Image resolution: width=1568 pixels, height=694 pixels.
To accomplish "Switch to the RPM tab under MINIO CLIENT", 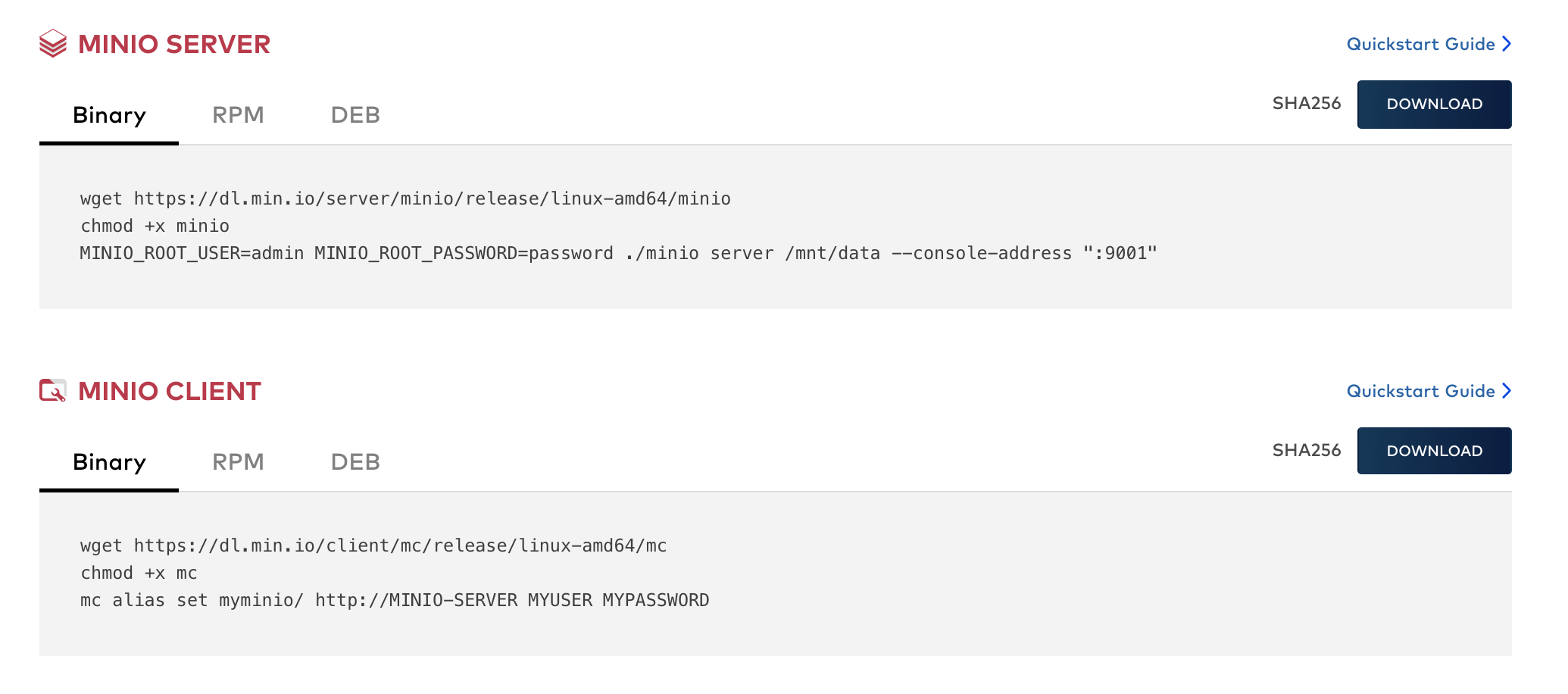I will pos(239,461).
